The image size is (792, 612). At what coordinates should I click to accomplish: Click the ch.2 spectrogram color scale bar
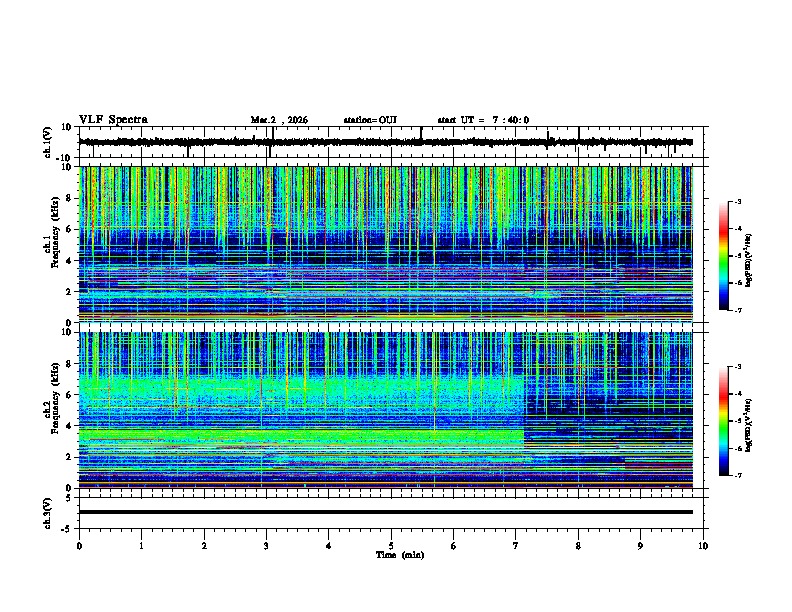click(x=723, y=421)
